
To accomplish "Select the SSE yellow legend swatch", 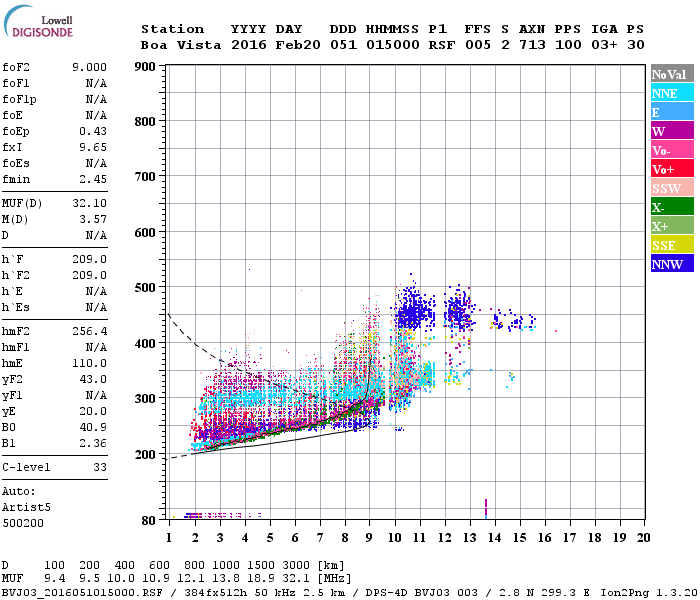I will 672,245.
